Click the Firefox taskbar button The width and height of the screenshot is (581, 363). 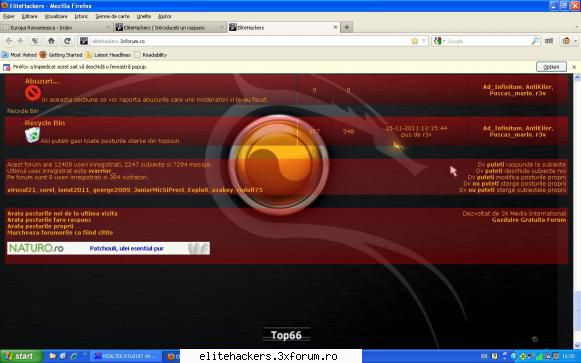point(172,356)
